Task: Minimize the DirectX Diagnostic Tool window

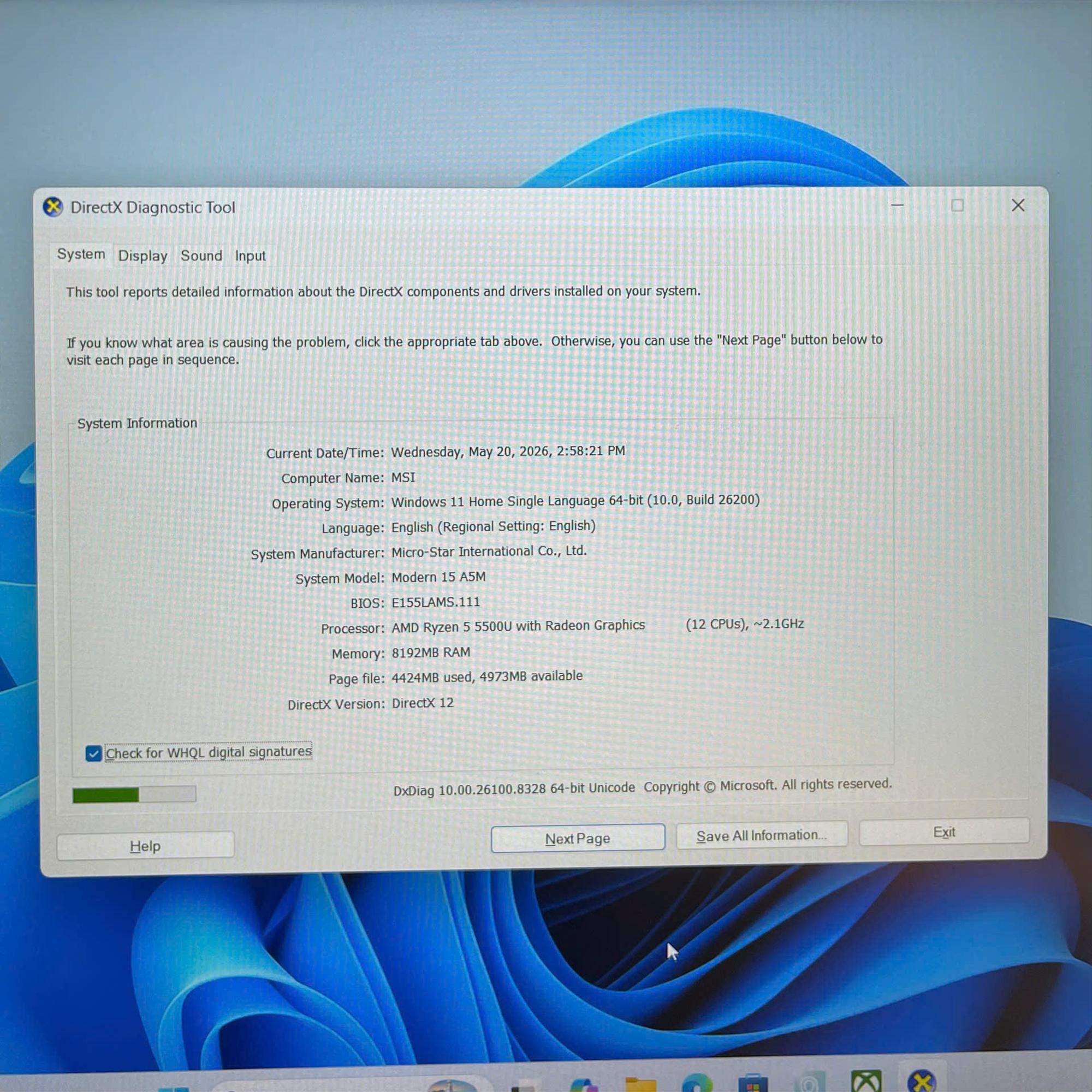Action: coord(898,205)
